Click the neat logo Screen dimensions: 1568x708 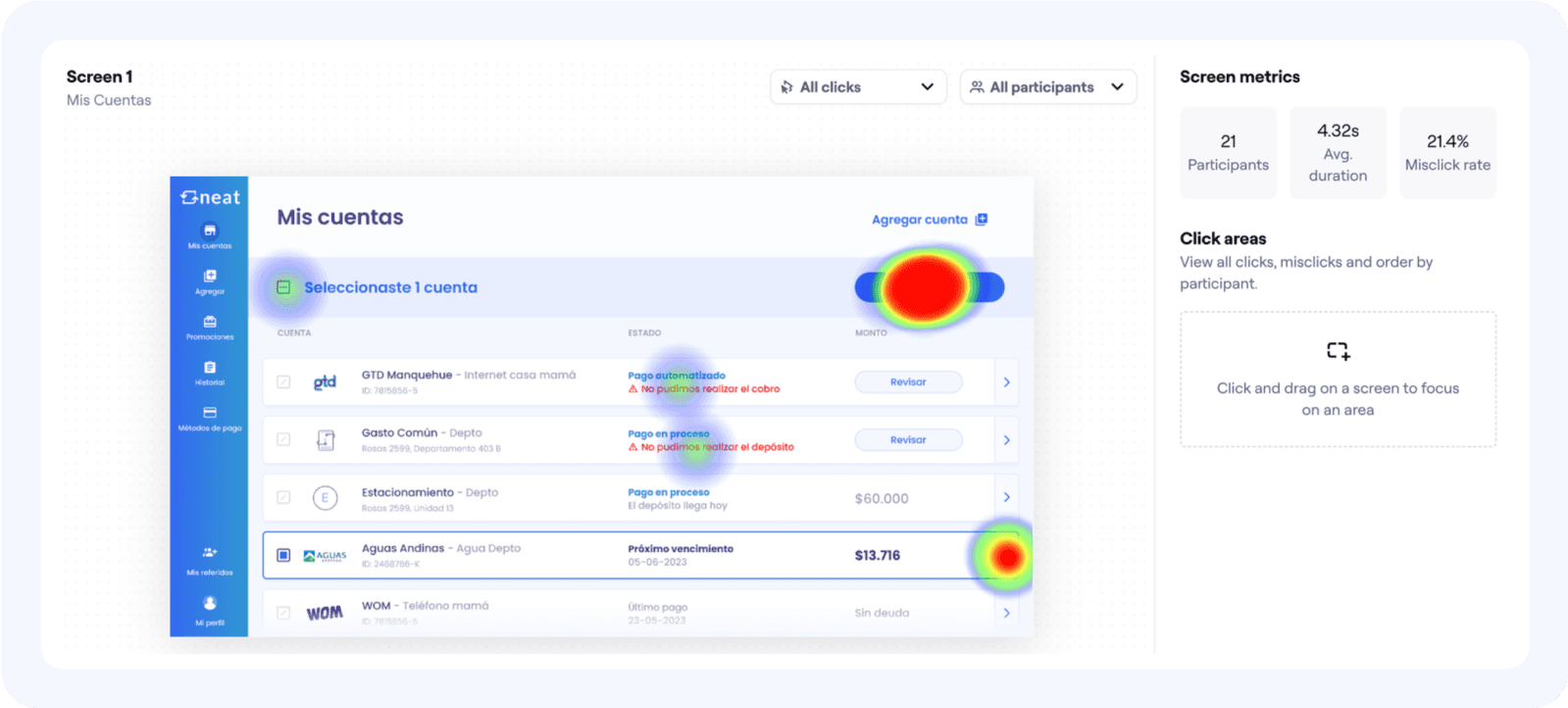[210, 197]
